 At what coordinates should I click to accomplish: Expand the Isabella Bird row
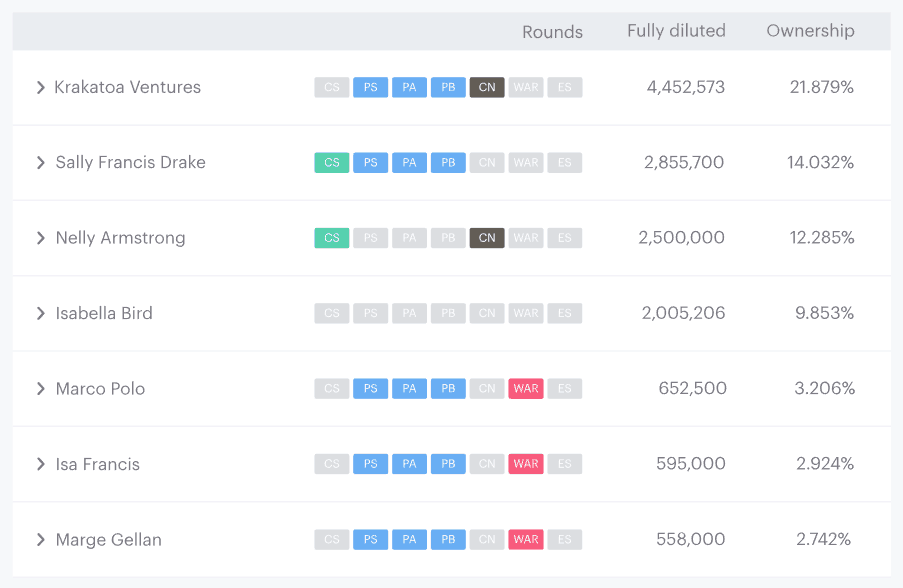coord(41,314)
